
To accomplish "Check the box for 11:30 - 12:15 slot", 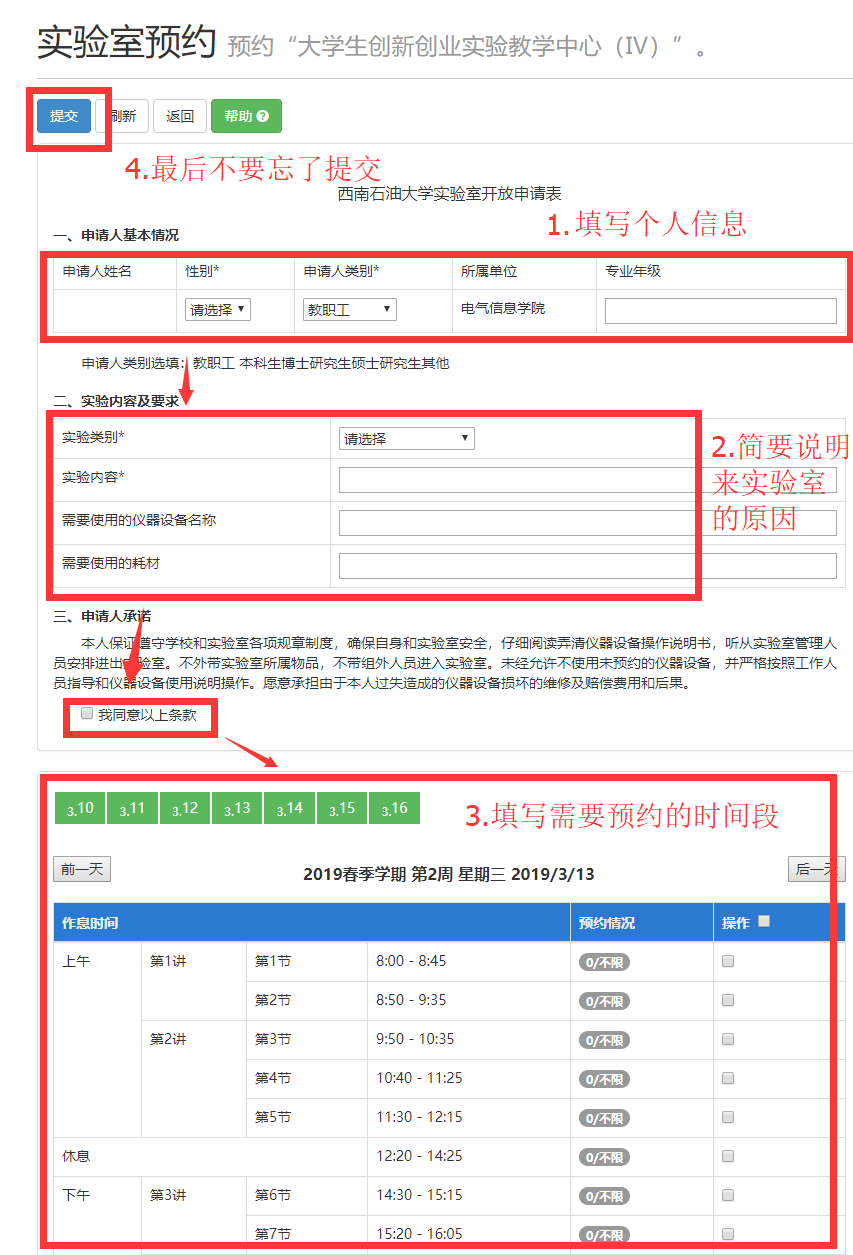I will 728,1117.
